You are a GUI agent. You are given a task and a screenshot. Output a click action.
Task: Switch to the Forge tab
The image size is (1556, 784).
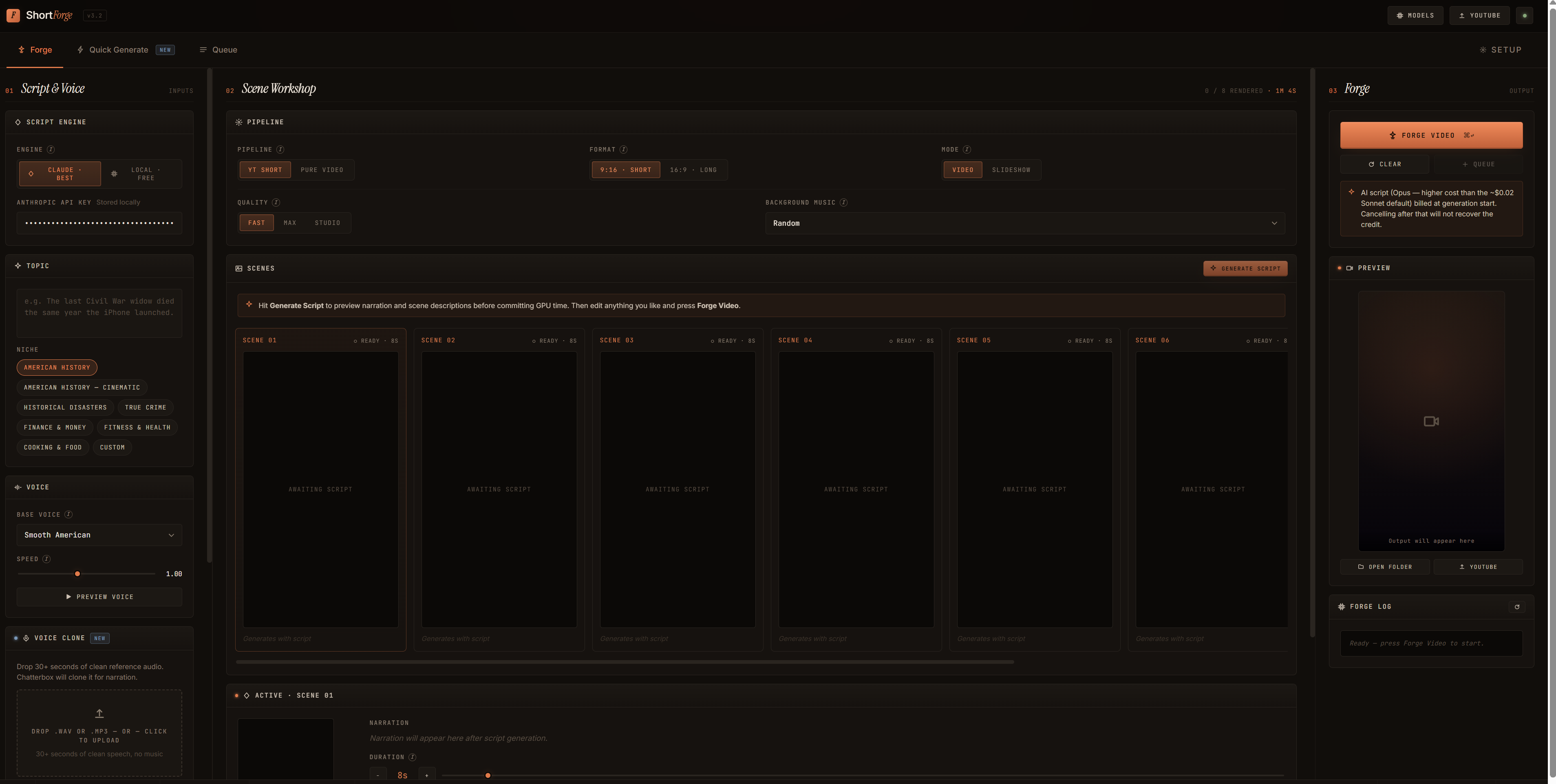pos(35,50)
